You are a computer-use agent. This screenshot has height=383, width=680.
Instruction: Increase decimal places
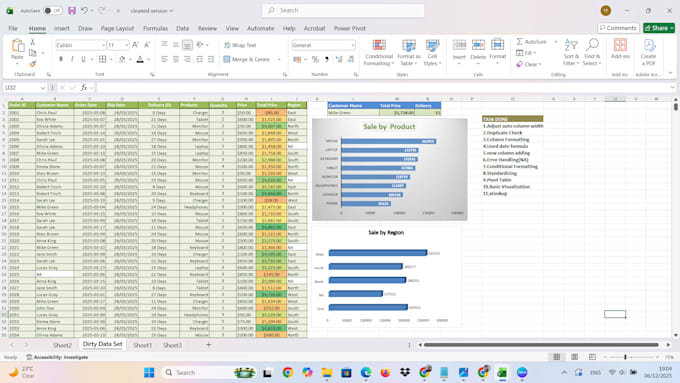(x=339, y=59)
